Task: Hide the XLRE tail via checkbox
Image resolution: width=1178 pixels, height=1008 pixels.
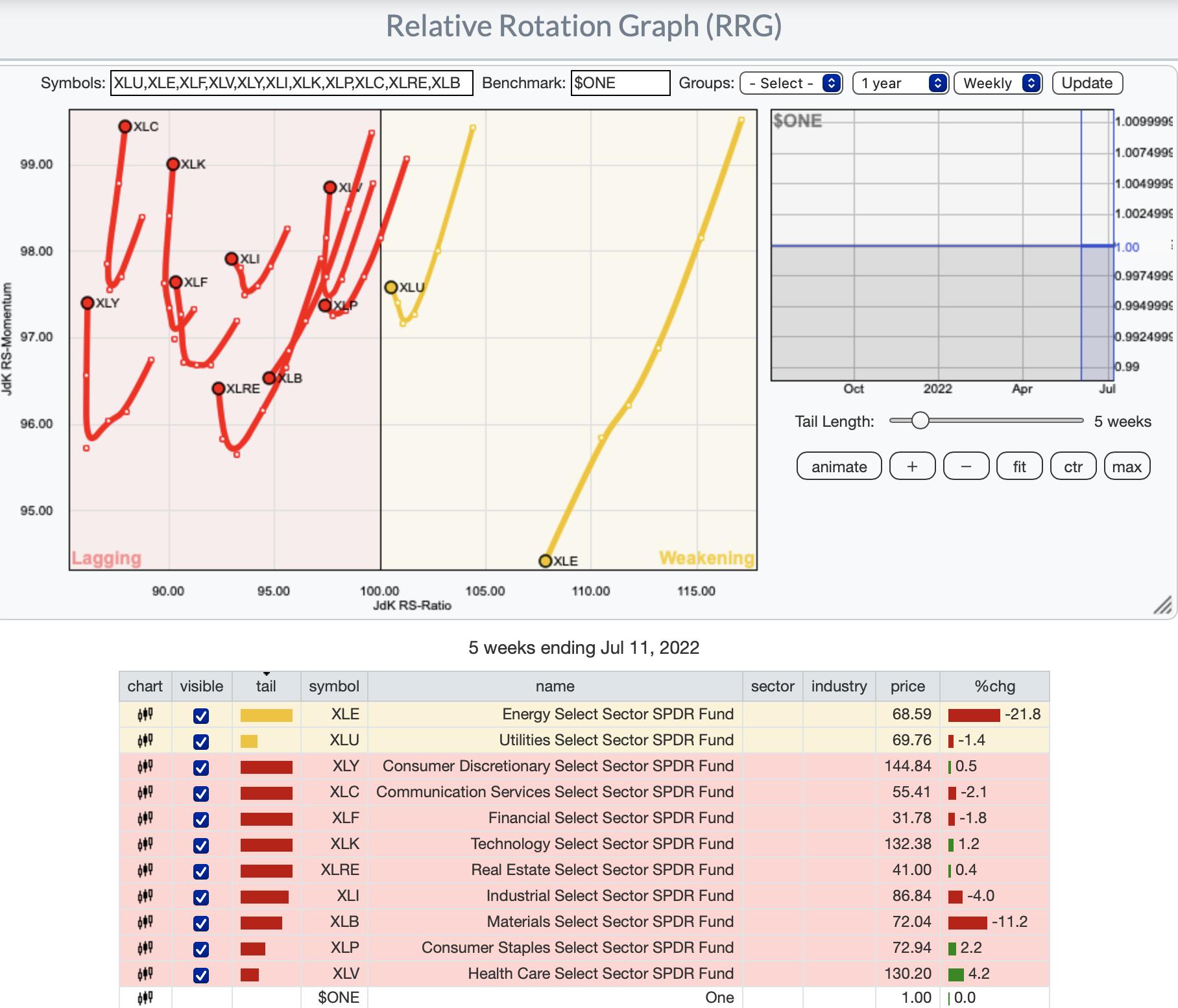Action: 201,871
